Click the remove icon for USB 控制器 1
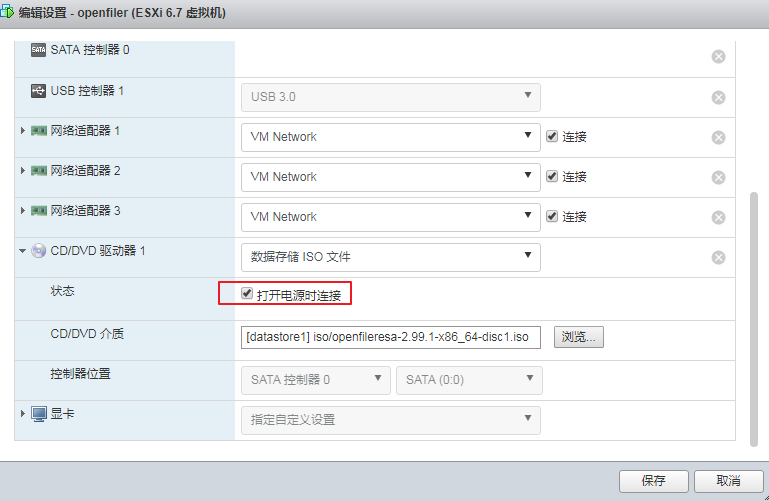This screenshot has width=769, height=501. point(718,97)
